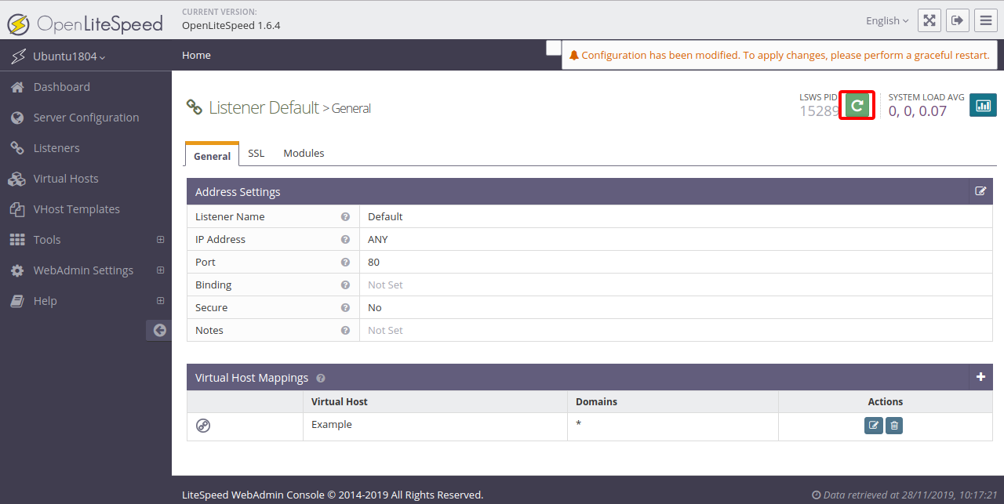Click help icon next to Secure
Viewport: 1004px width, 504px height.
pyautogui.click(x=345, y=307)
